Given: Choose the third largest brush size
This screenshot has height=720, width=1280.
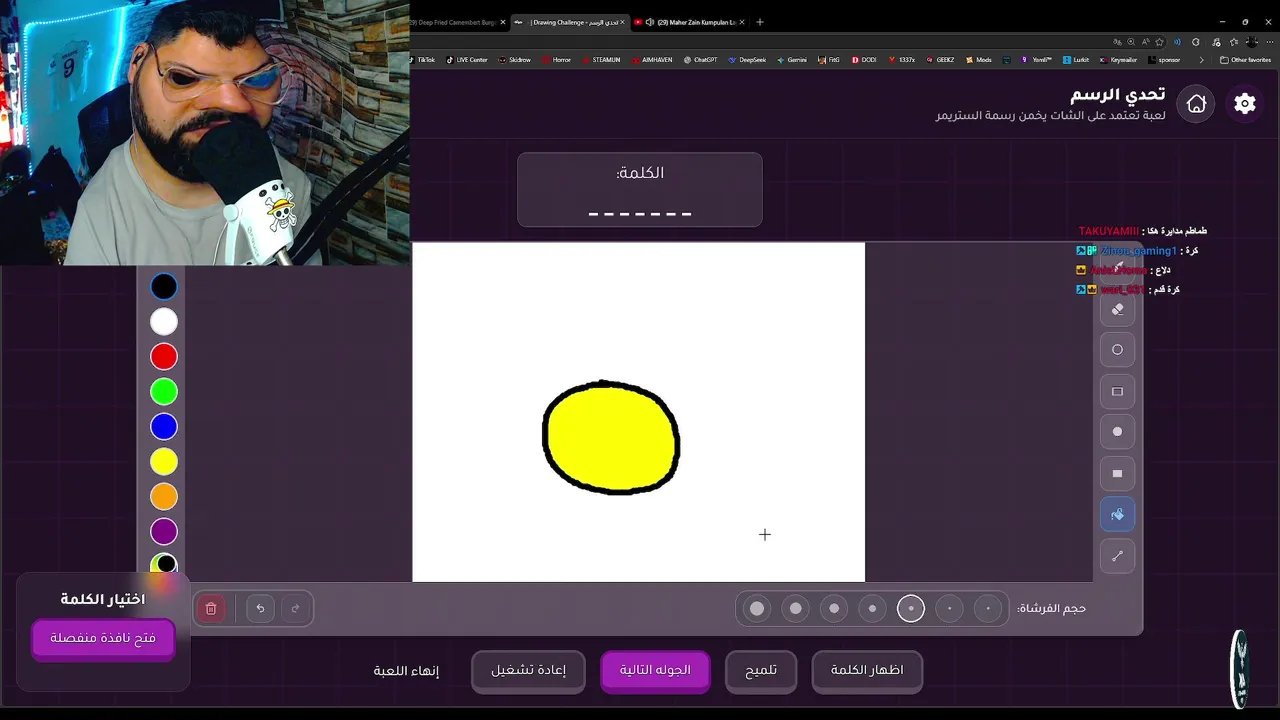Looking at the screenshot, I should [x=834, y=608].
